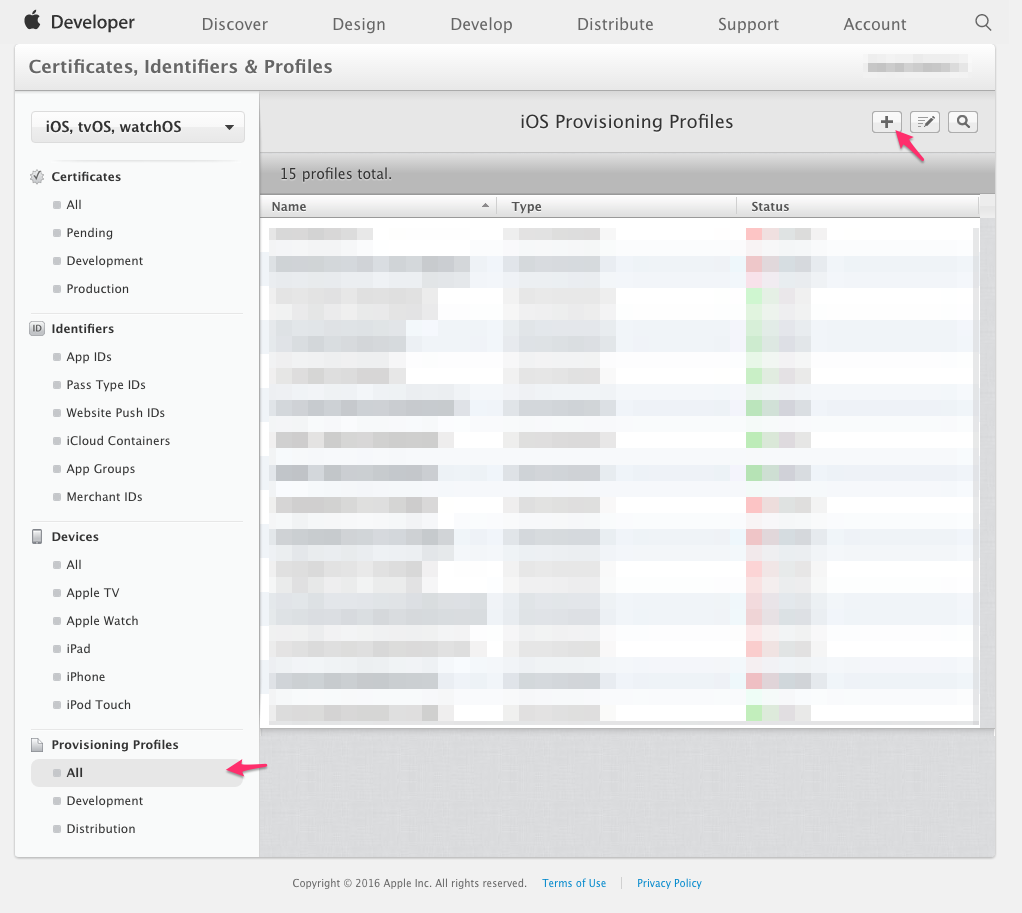Open the Develop menu item

coord(481,23)
